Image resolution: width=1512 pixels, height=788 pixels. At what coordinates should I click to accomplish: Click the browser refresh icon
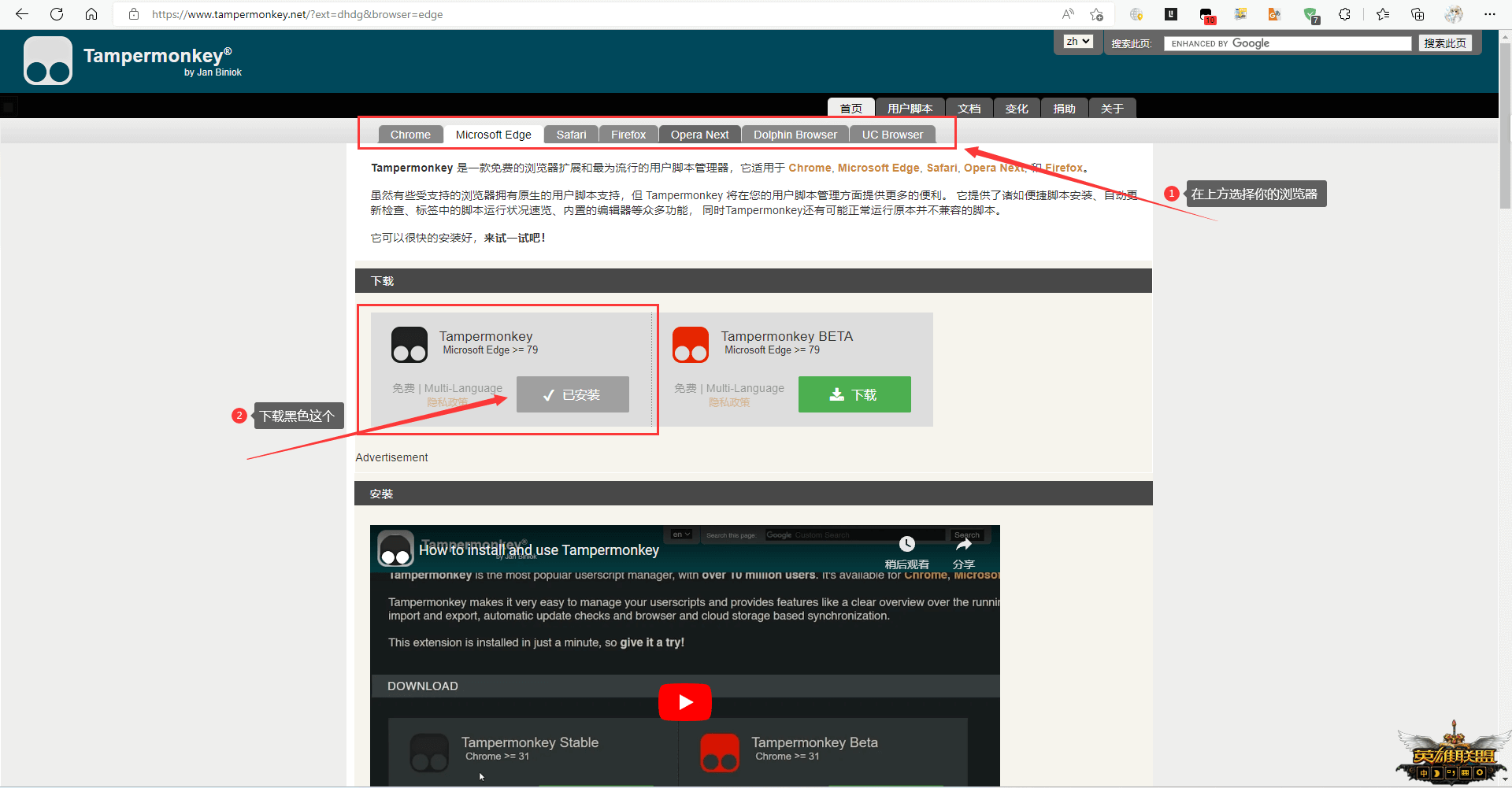pos(57,14)
